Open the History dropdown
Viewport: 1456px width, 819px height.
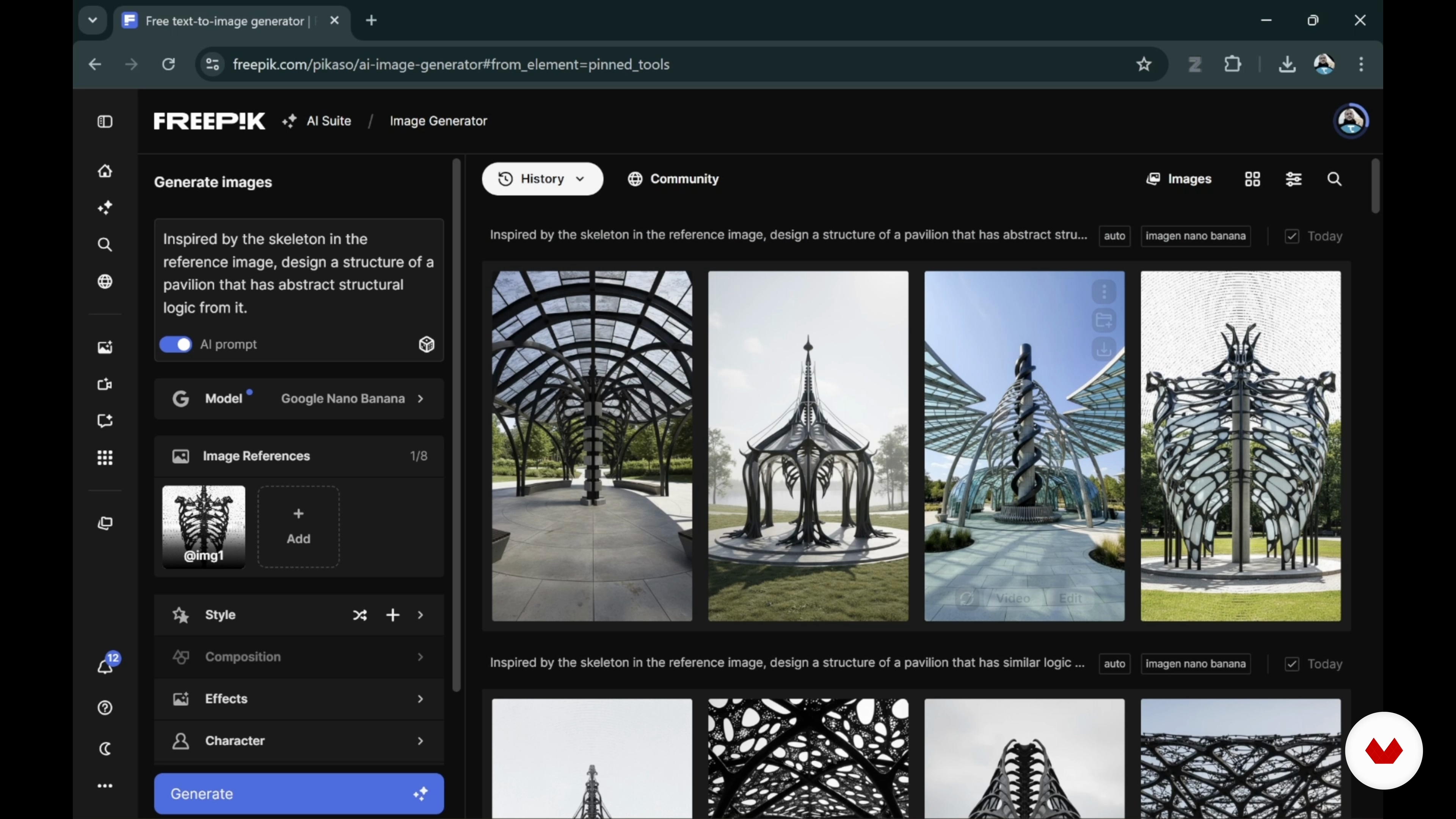542,179
